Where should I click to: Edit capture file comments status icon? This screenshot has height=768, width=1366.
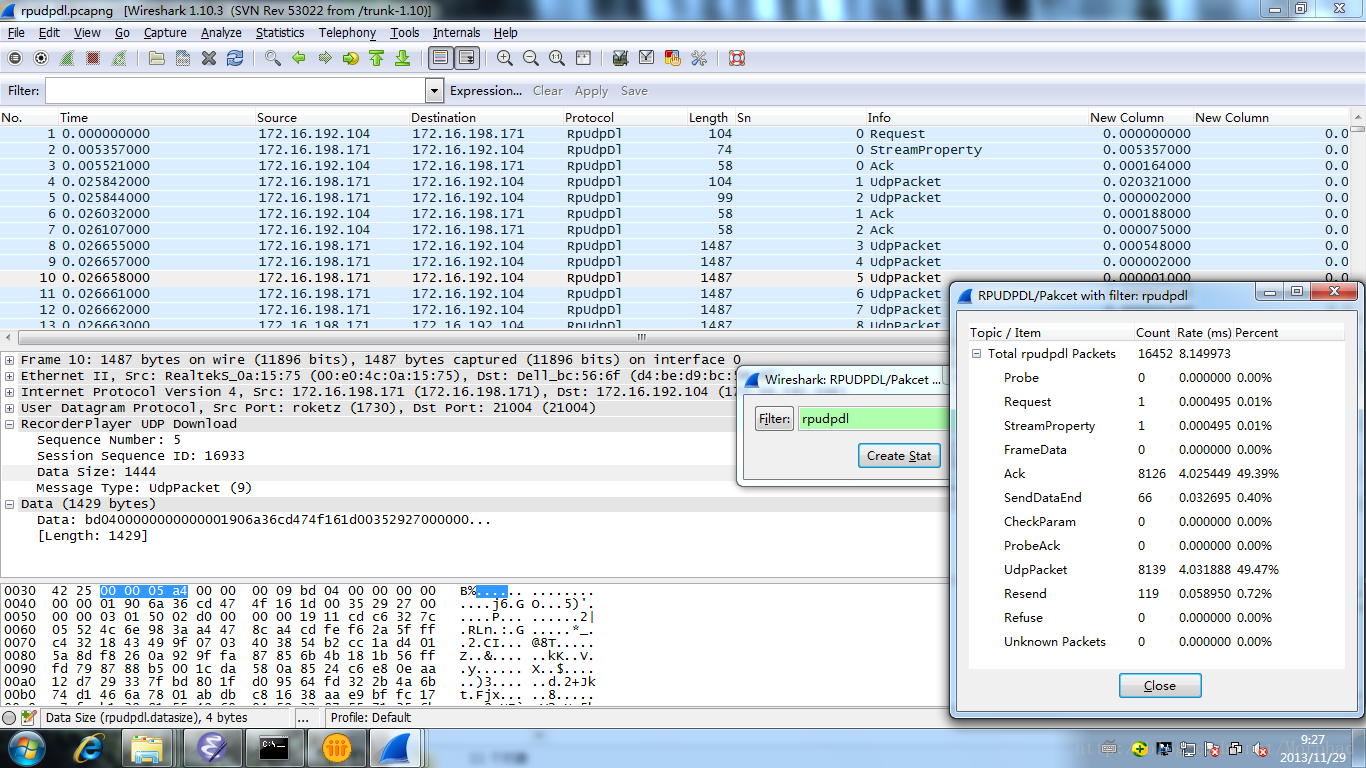coord(28,718)
